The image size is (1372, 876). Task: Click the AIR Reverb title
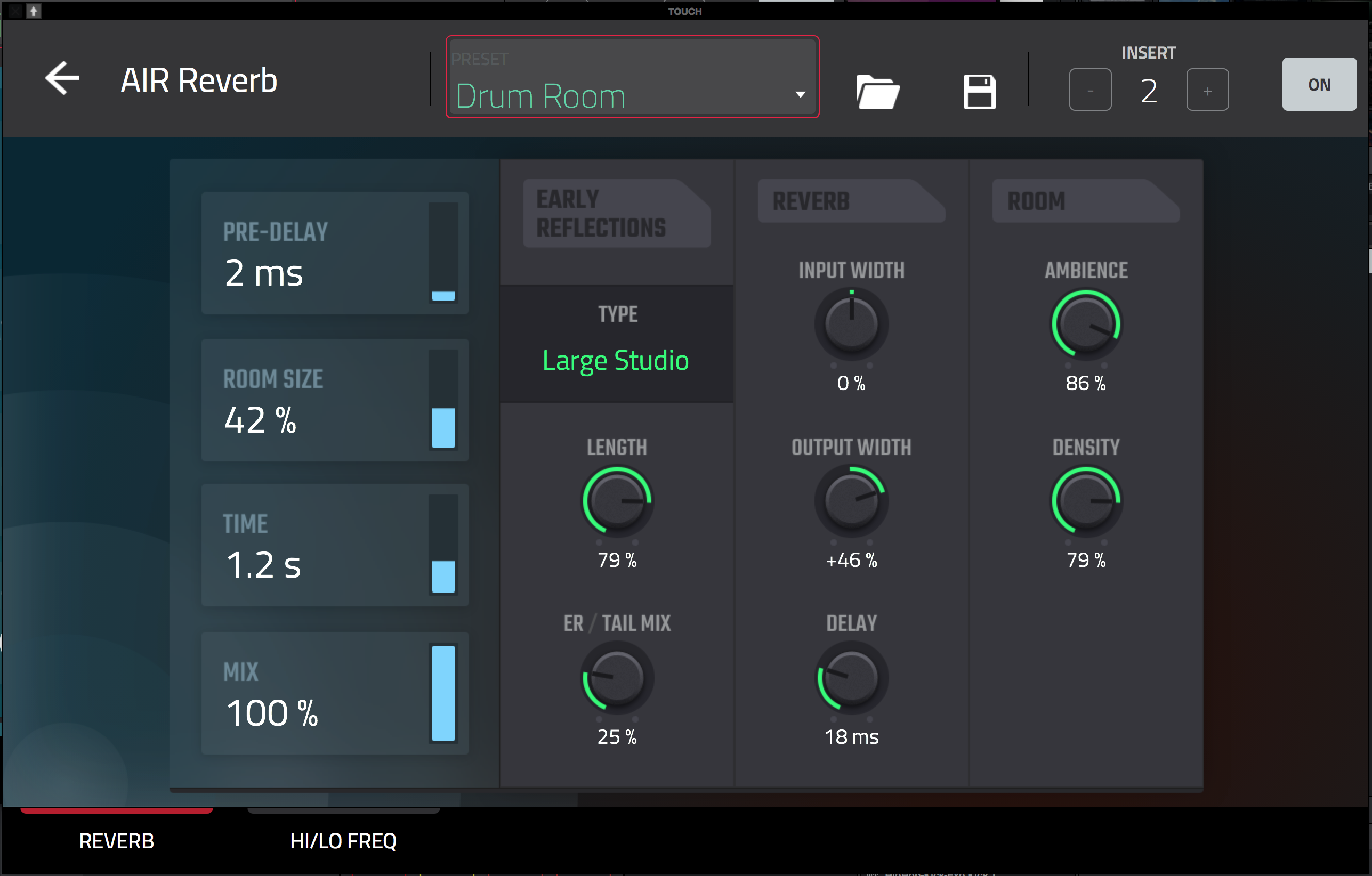coord(199,80)
